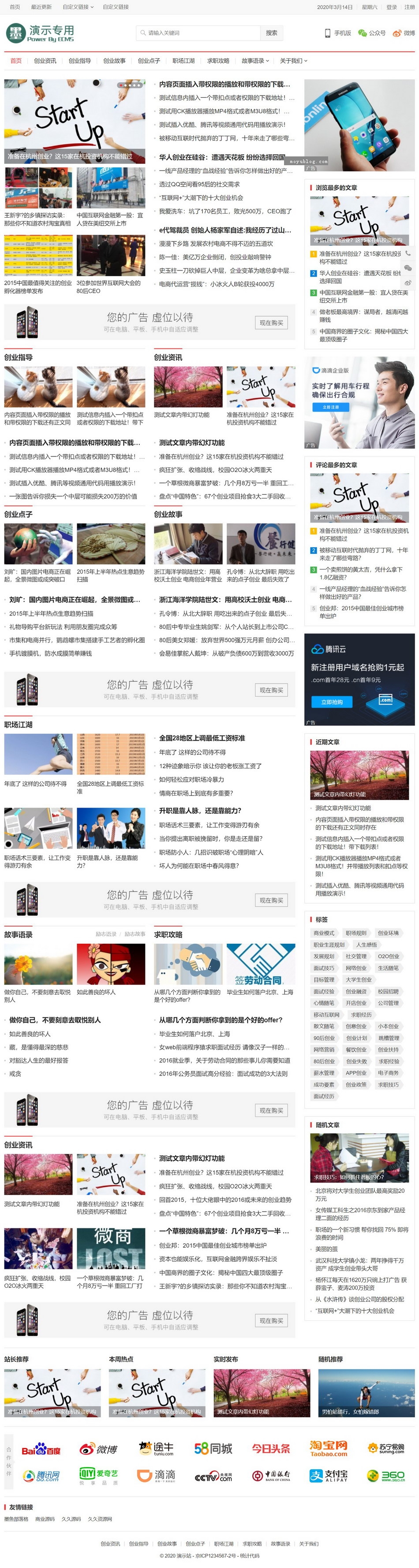
Task: Select the 职场江湖 navigation tab
Action: click(x=183, y=61)
